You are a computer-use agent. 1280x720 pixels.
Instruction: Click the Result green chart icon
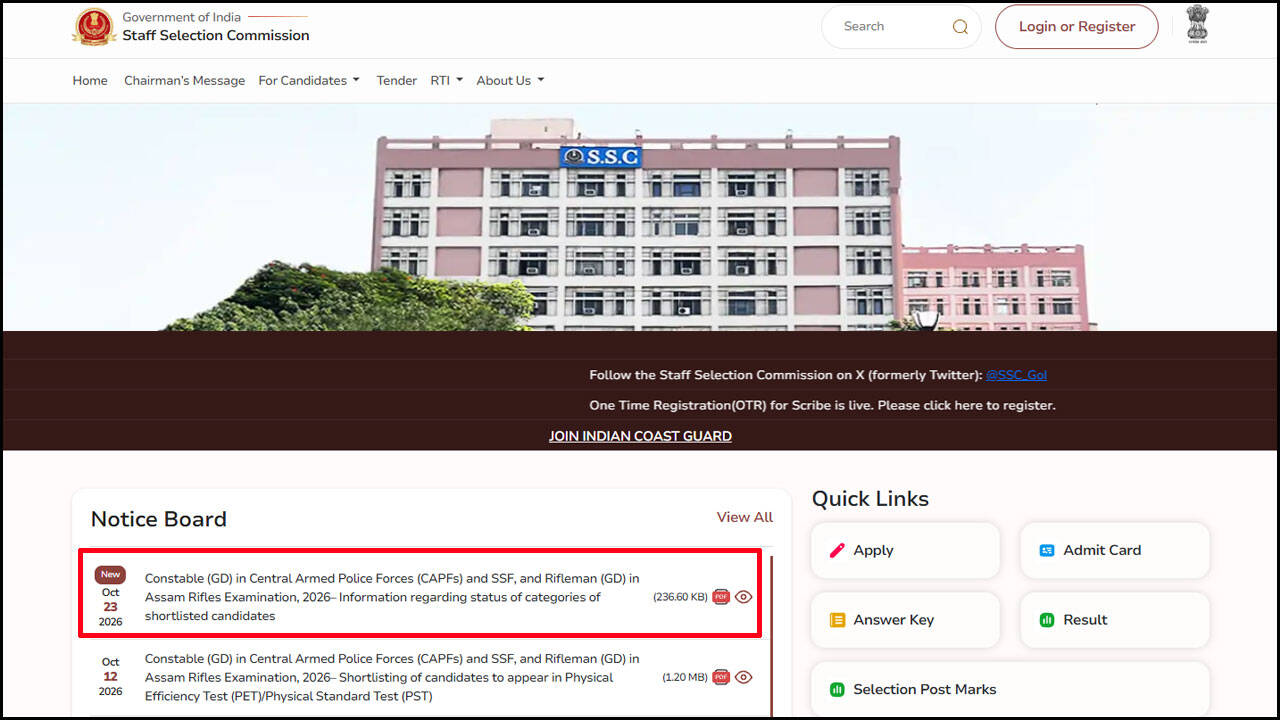point(1047,620)
